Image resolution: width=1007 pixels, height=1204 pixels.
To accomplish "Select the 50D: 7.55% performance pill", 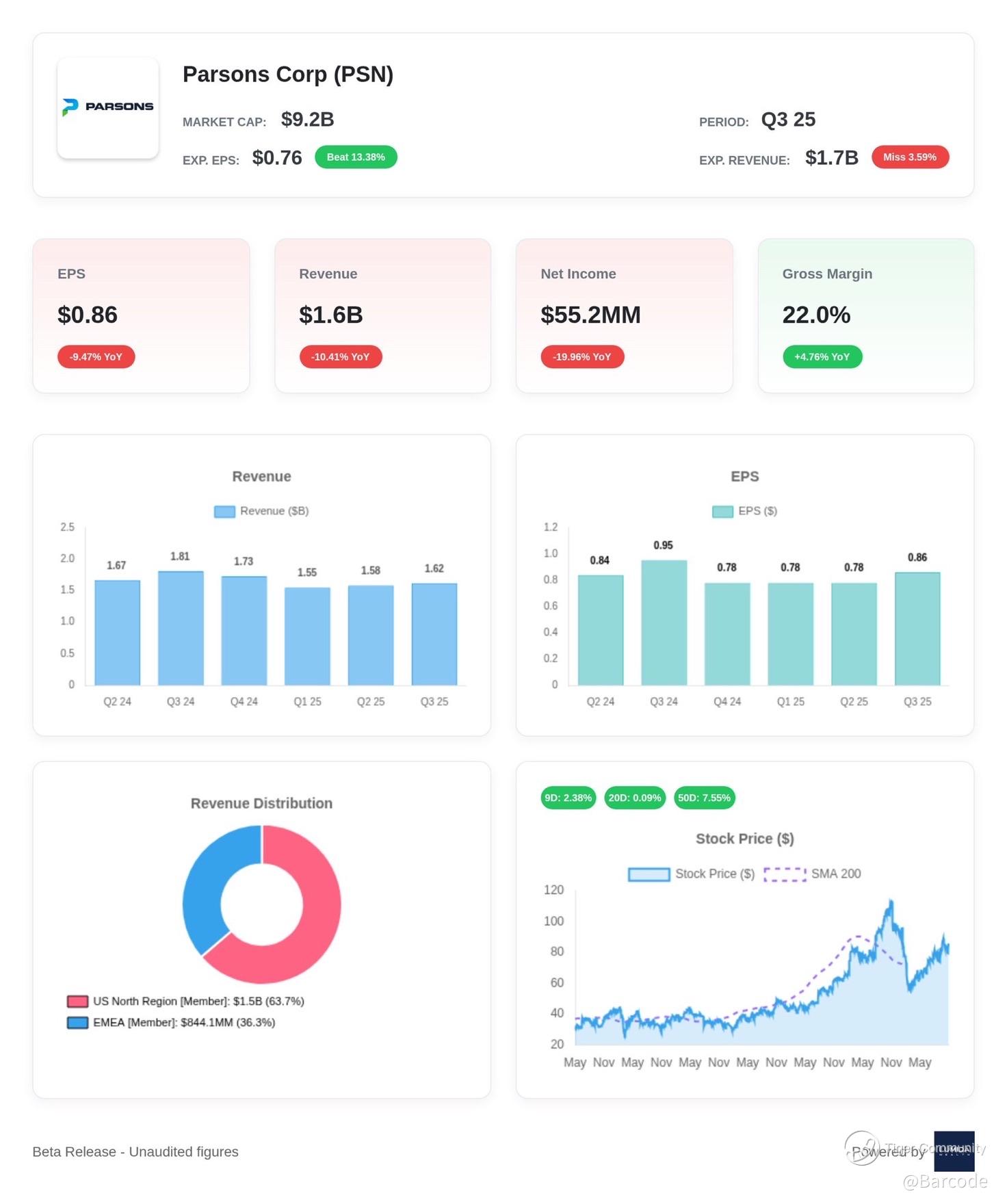I will (704, 798).
